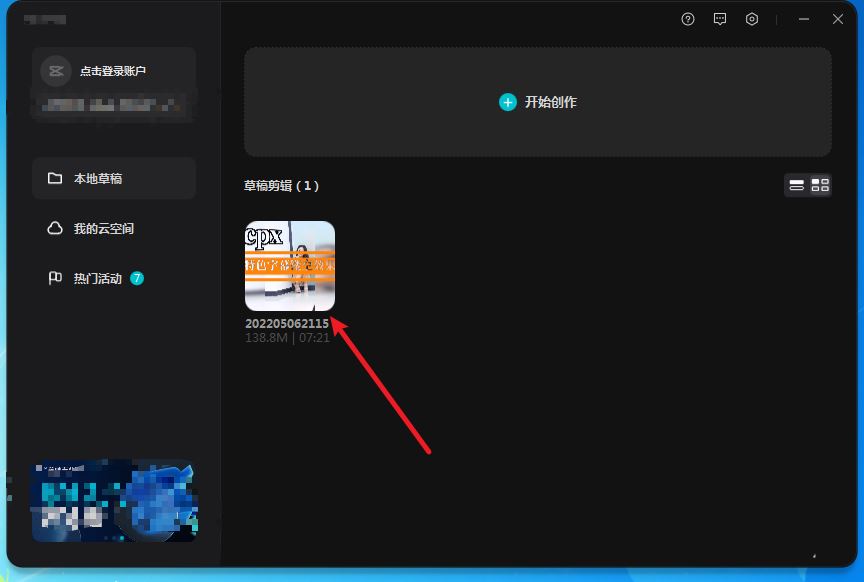Open settings via the hexagon gear icon
Image resolution: width=864 pixels, height=582 pixels.
(x=752, y=19)
